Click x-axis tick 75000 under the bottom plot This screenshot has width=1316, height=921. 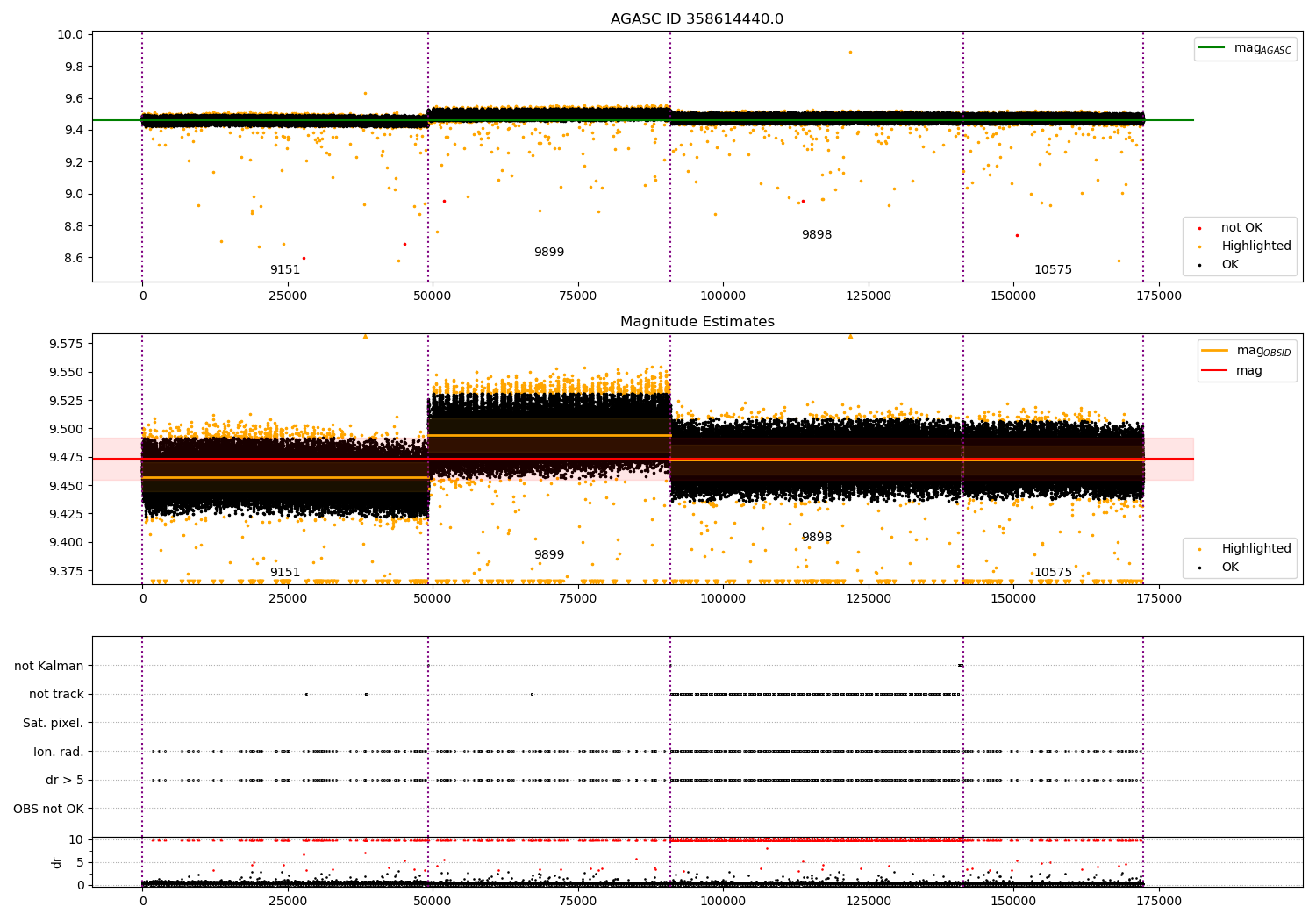click(577, 900)
